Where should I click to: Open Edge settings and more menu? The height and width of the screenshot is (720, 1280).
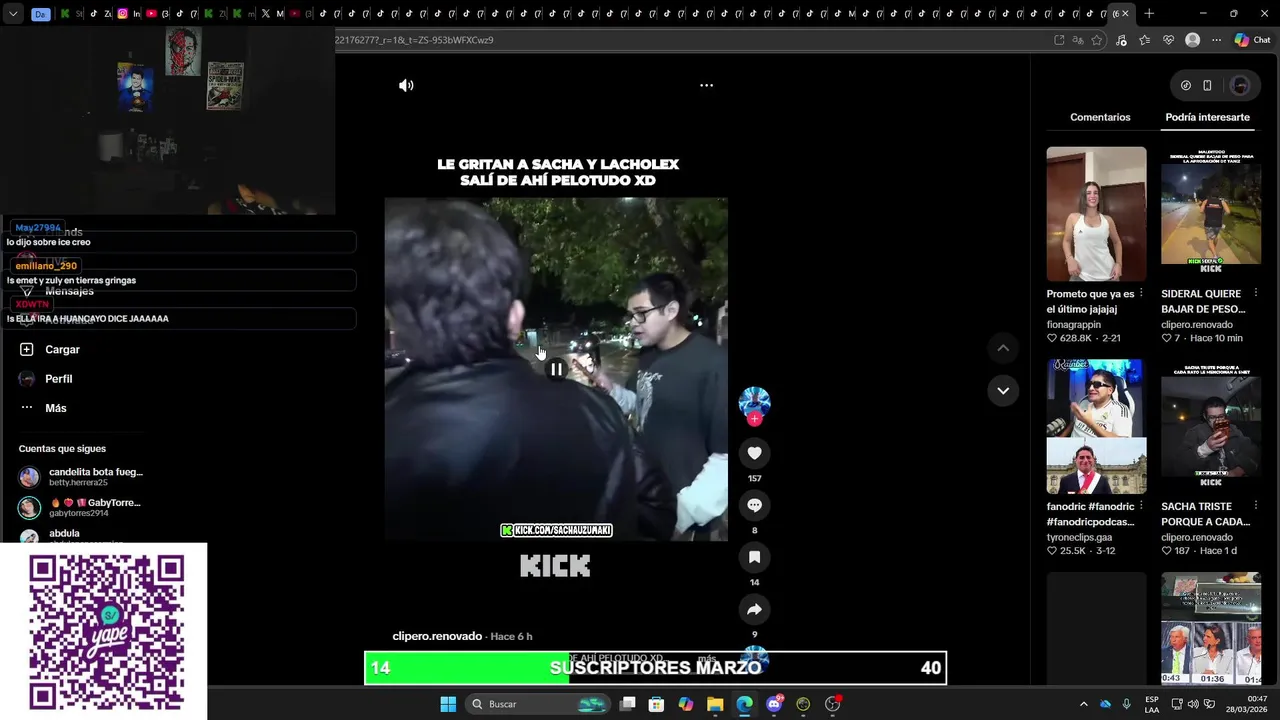(x=1216, y=40)
